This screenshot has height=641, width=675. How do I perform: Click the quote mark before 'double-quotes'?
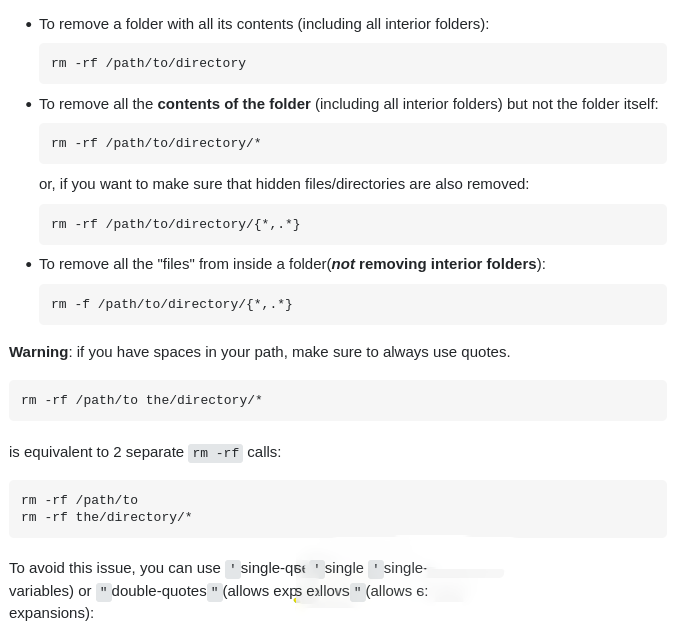click(103, 591)
